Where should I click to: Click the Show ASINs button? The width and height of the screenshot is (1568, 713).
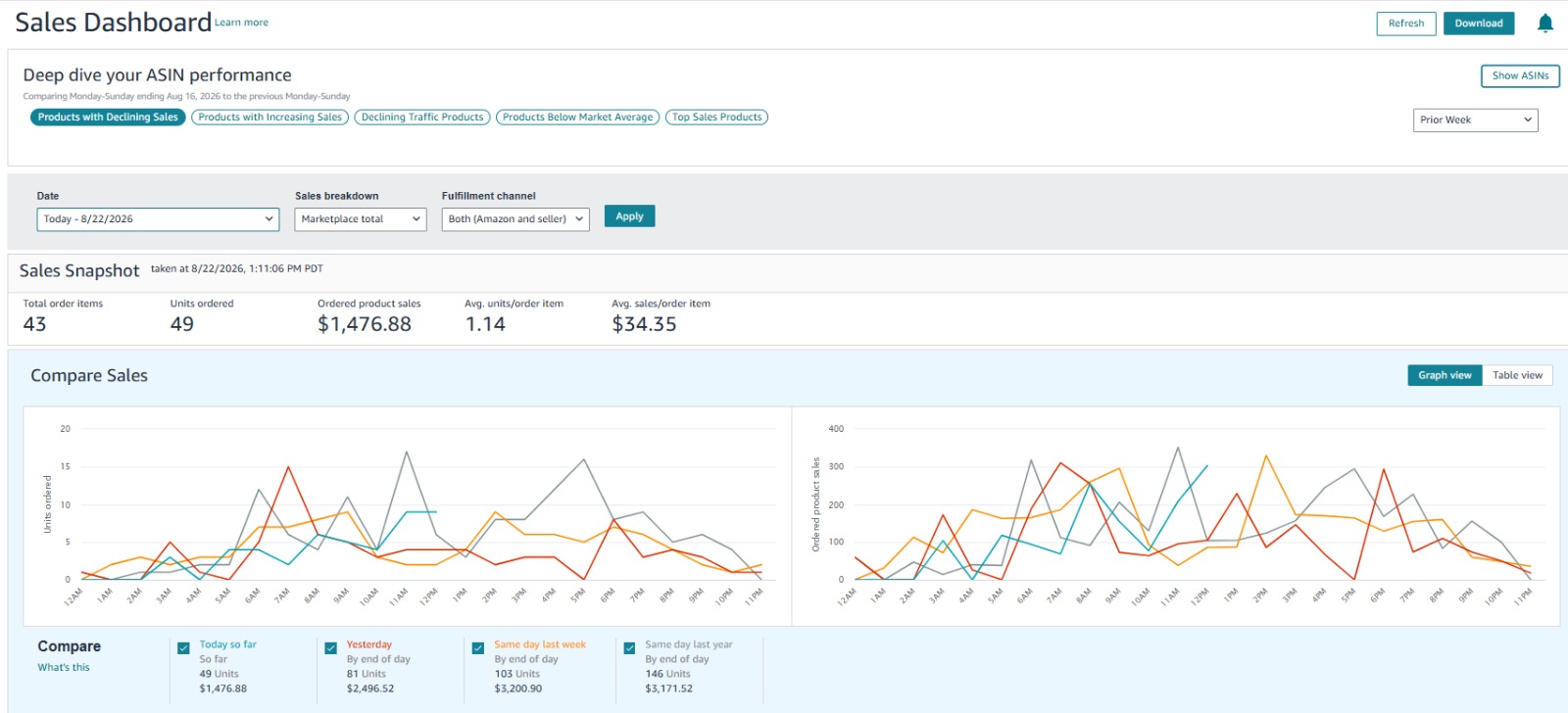pyautogui.click(x=1520, y=75)
